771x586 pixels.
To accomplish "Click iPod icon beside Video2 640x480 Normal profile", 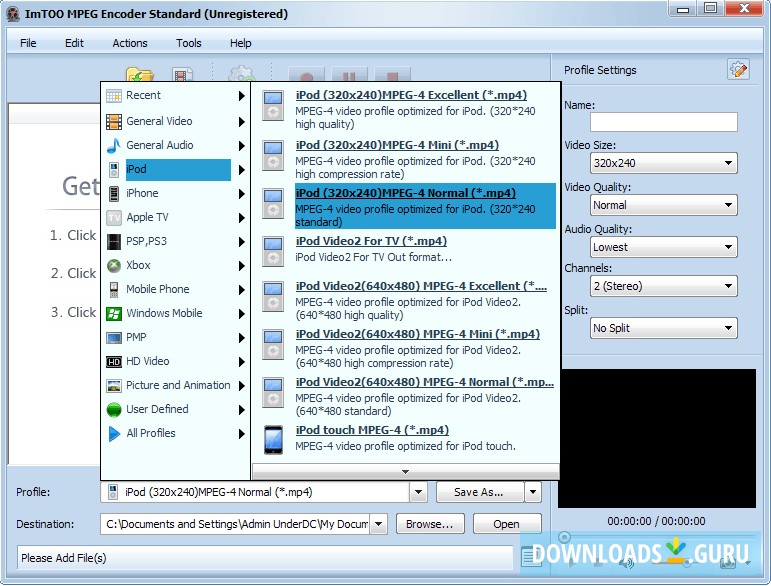I will point(273,392).
